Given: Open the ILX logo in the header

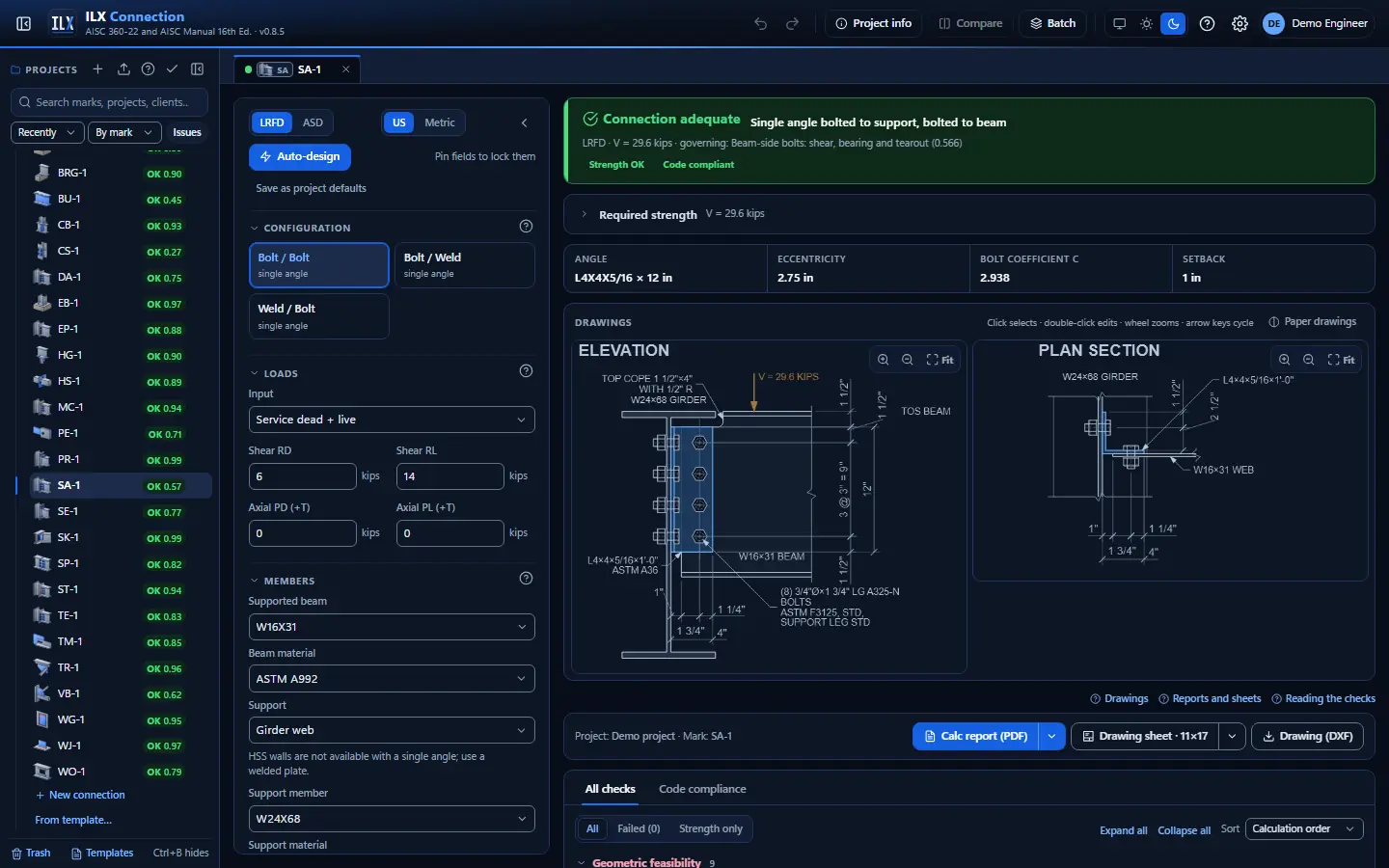Looking at the screenshot, I should pyautogui.click(x=63, y=23).
